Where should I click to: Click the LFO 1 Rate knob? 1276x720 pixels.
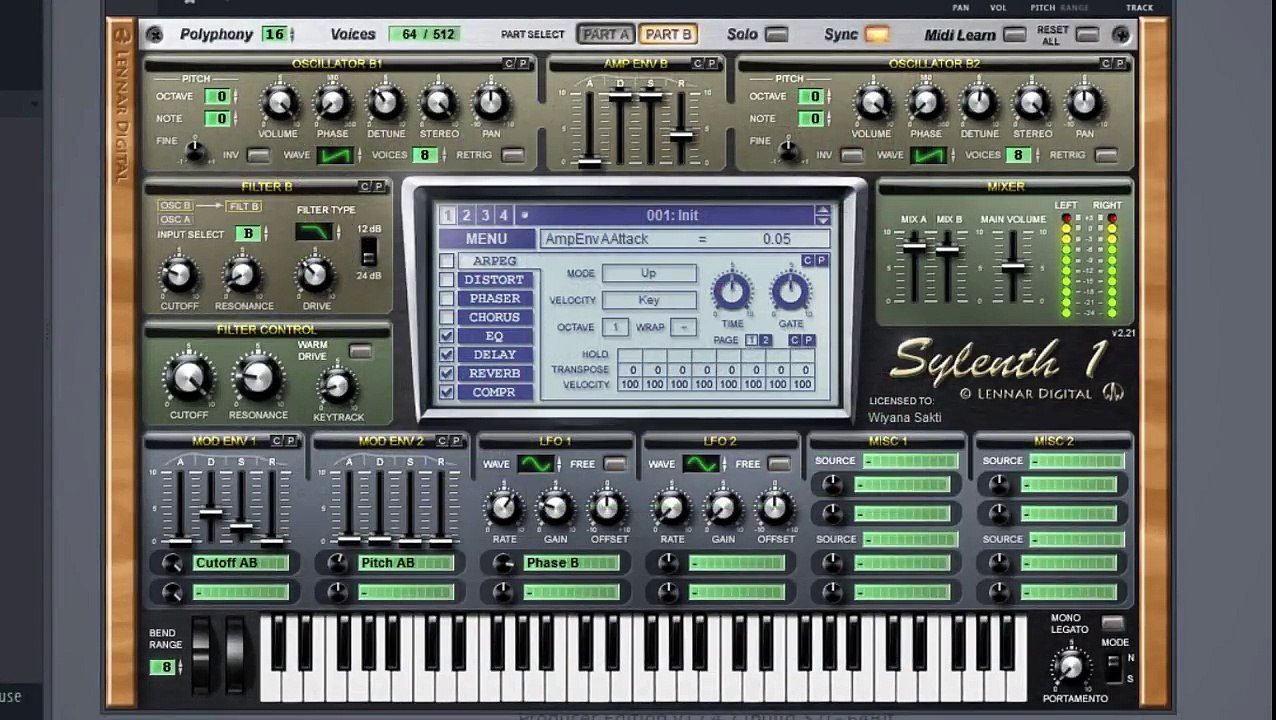pyautogui.click(x=504, y=509)
